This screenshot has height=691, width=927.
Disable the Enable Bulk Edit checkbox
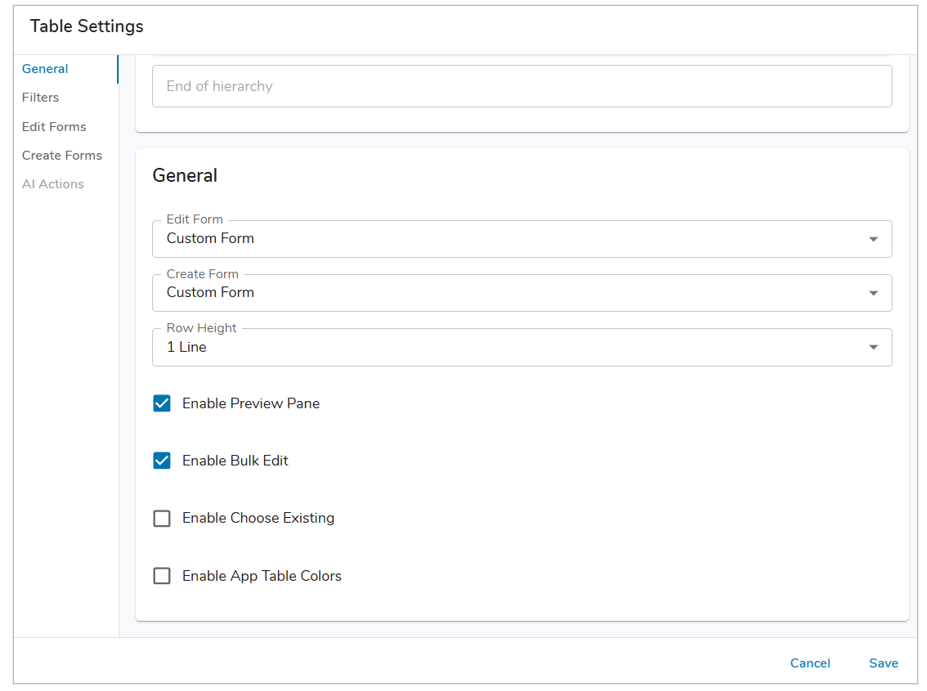click(162, 461)
